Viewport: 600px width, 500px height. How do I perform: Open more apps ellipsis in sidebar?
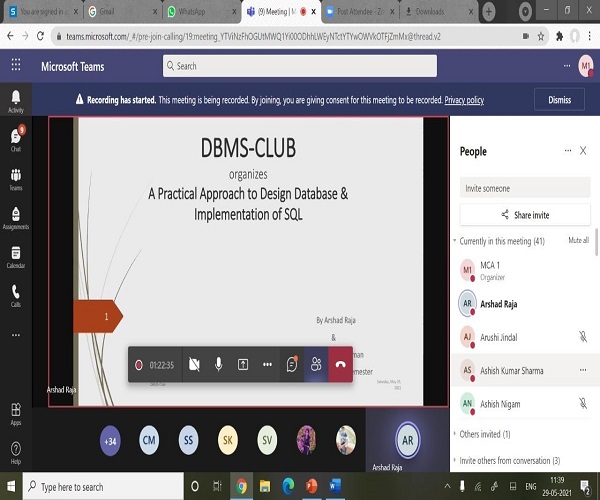(x=16, y=335)
